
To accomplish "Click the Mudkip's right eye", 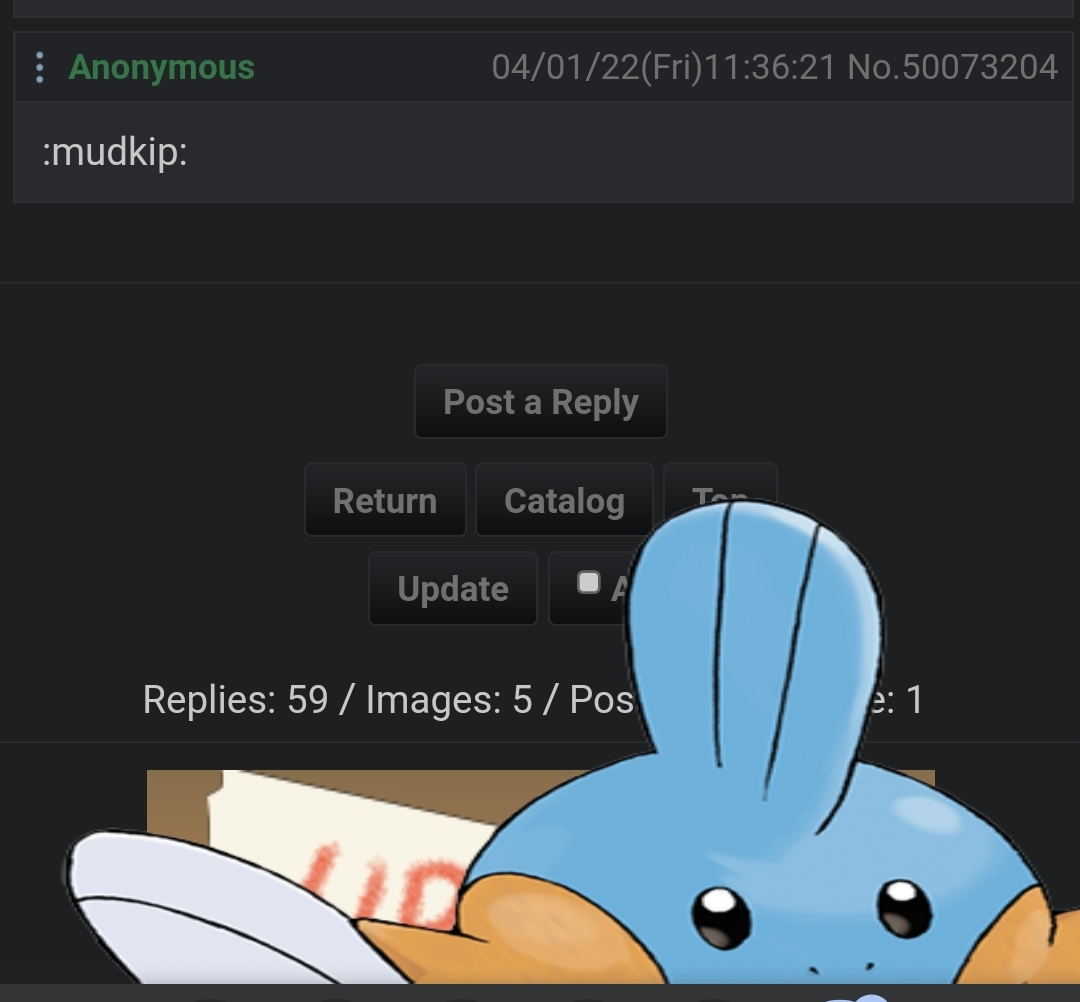I will point(904,908).
